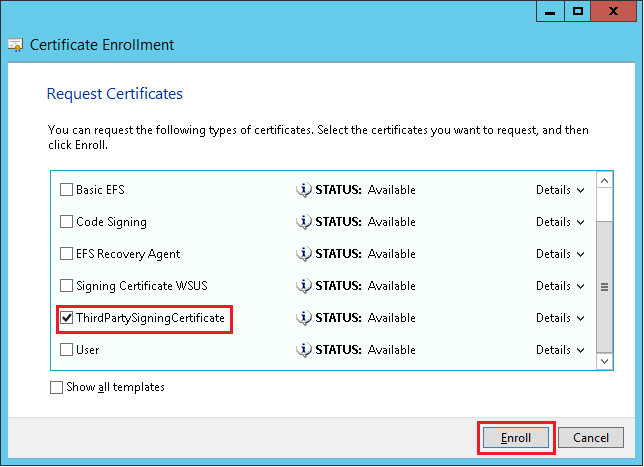Uncheck the ThirdPartySigningCertificate checkbox

pyautogui.click(x=67, y=318)
